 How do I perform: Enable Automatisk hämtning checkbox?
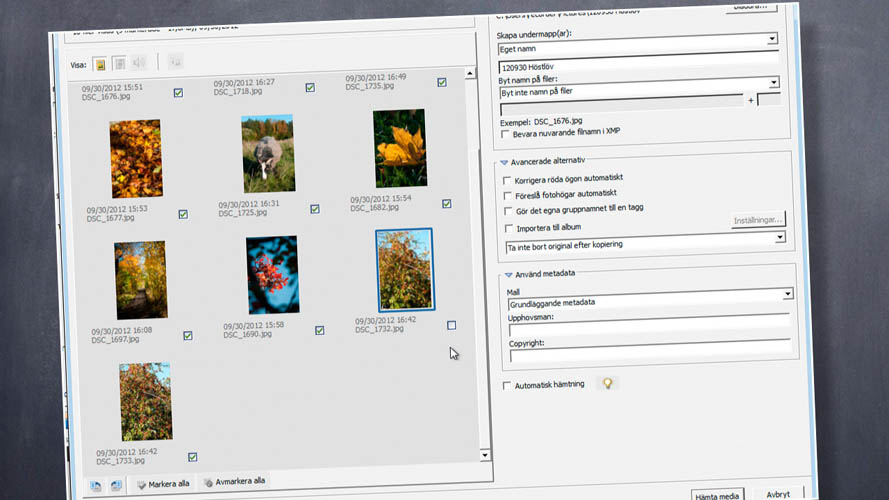pos(506,385)
